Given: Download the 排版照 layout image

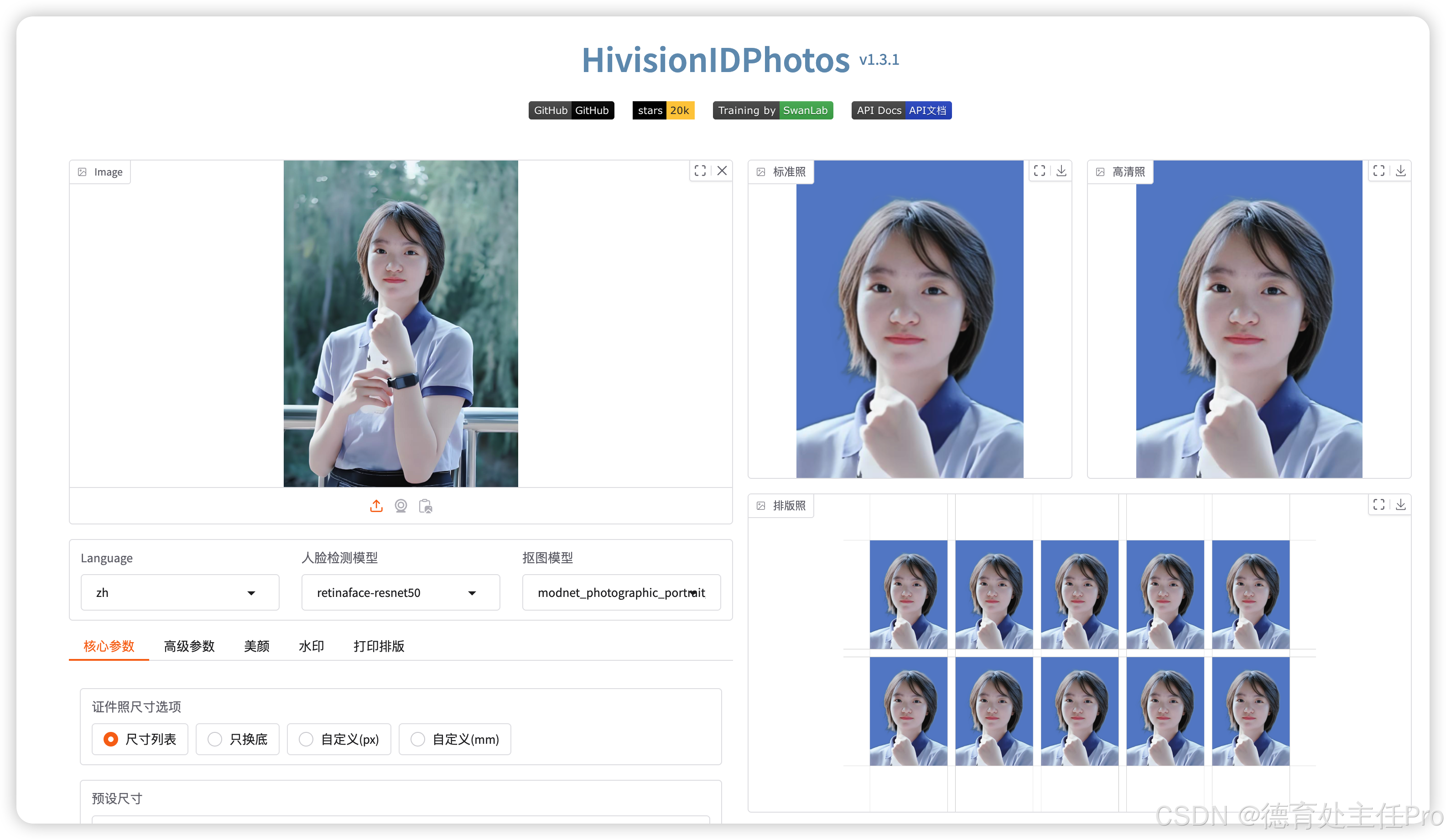Looking at the screenshot, I should pos(1401,504).
